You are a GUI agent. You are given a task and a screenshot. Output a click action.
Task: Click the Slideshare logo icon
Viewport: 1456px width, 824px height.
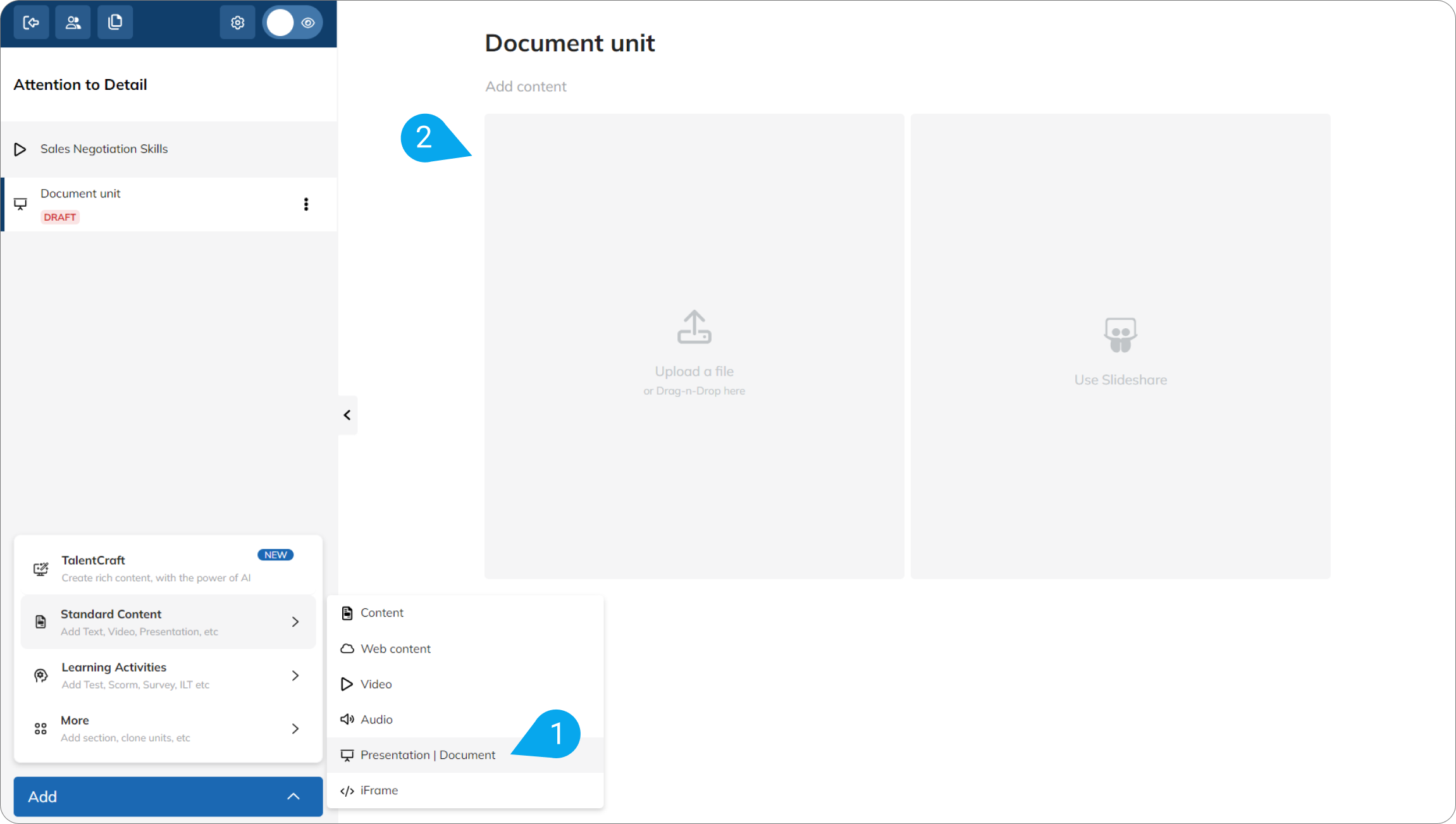pos(1120,335)
